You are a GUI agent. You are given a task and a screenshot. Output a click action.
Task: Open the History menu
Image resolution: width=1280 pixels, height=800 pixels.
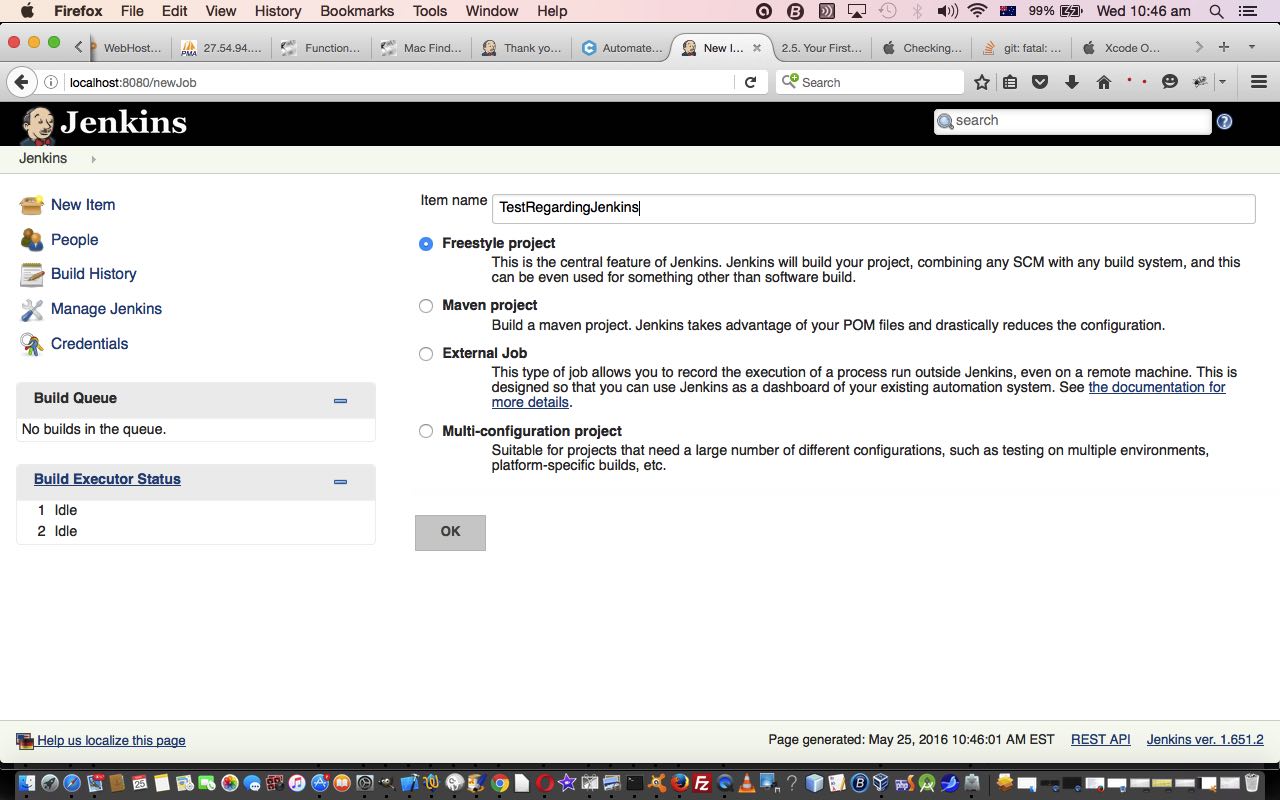click(x=278, y=11)
